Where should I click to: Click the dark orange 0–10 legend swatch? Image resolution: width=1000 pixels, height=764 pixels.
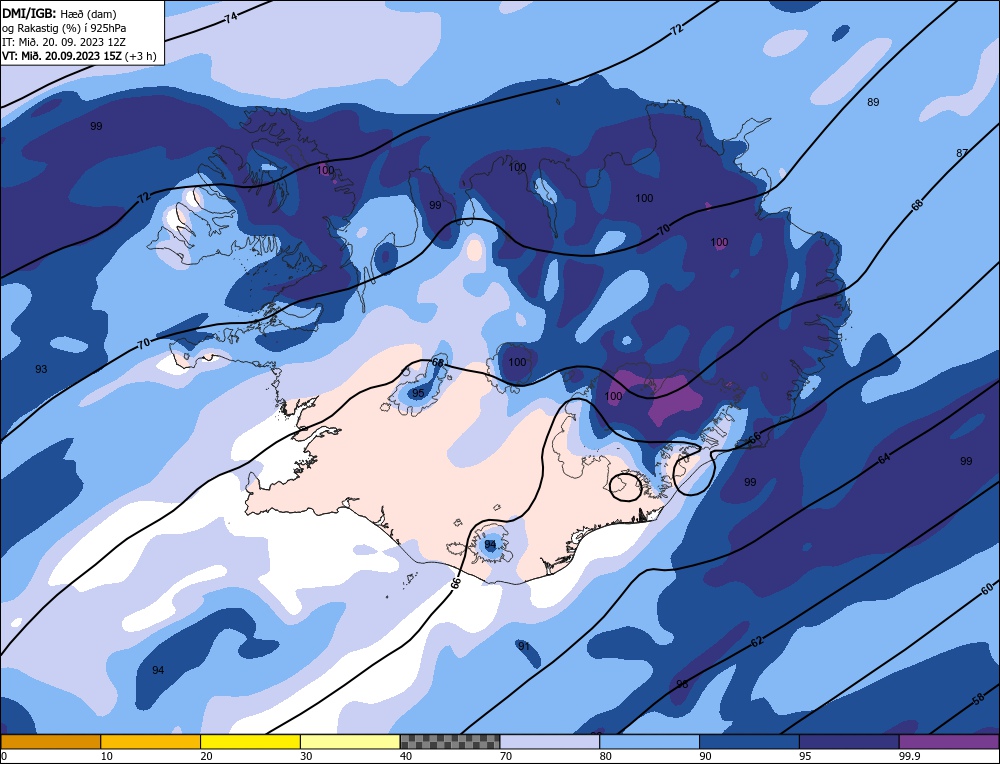[x=50, y=741]
